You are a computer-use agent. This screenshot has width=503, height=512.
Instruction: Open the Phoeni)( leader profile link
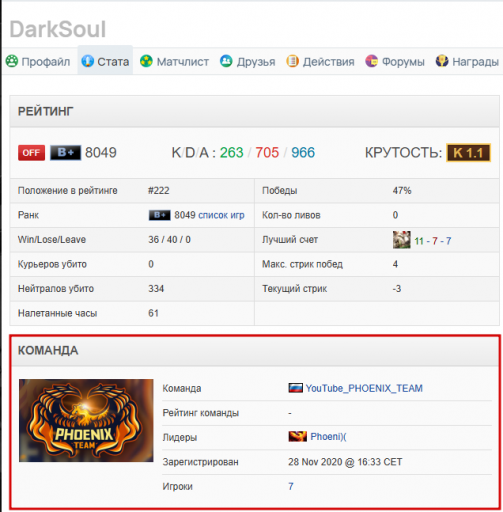[328, 437]
